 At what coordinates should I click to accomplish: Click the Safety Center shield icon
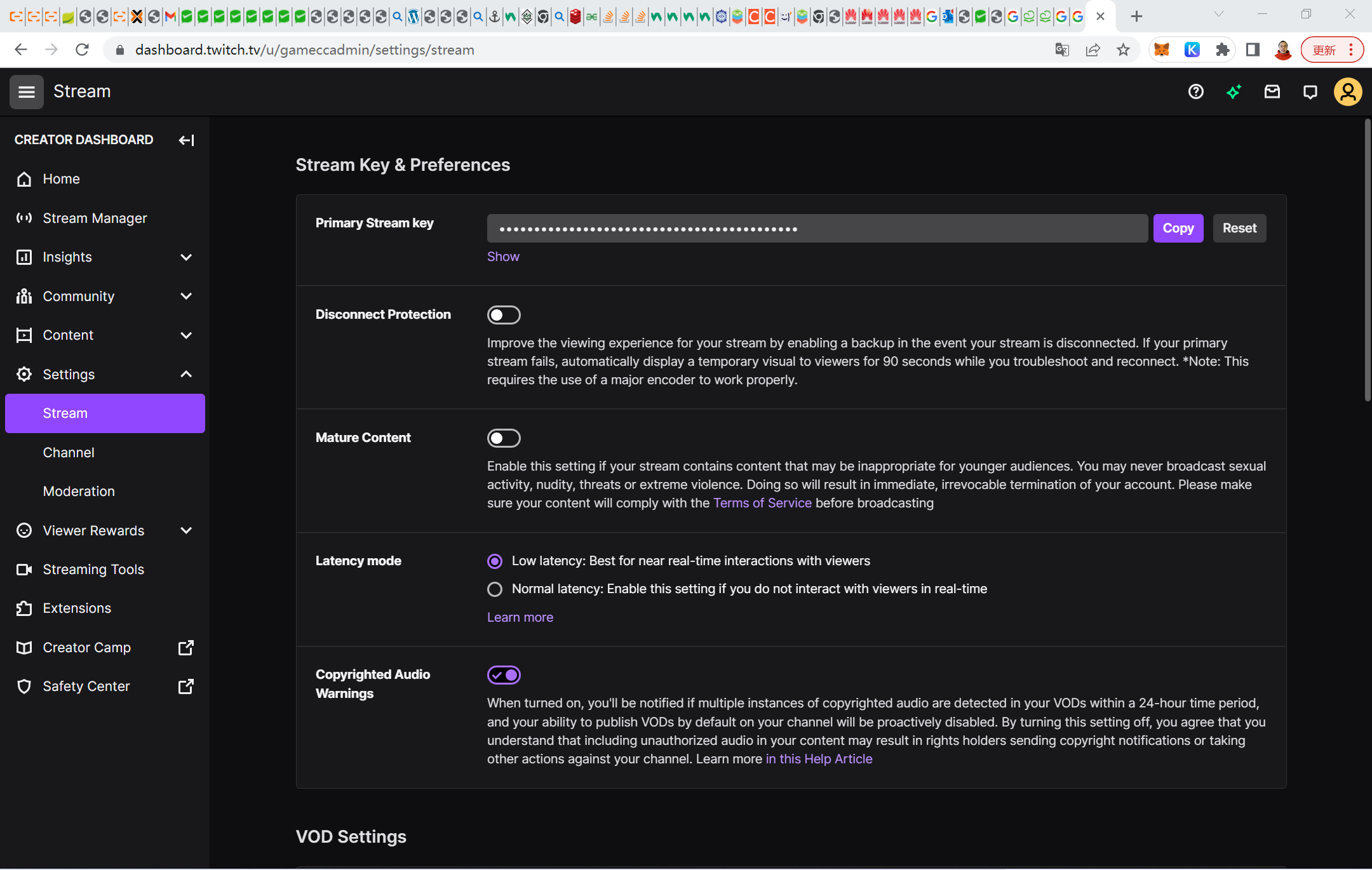(24, 686)
